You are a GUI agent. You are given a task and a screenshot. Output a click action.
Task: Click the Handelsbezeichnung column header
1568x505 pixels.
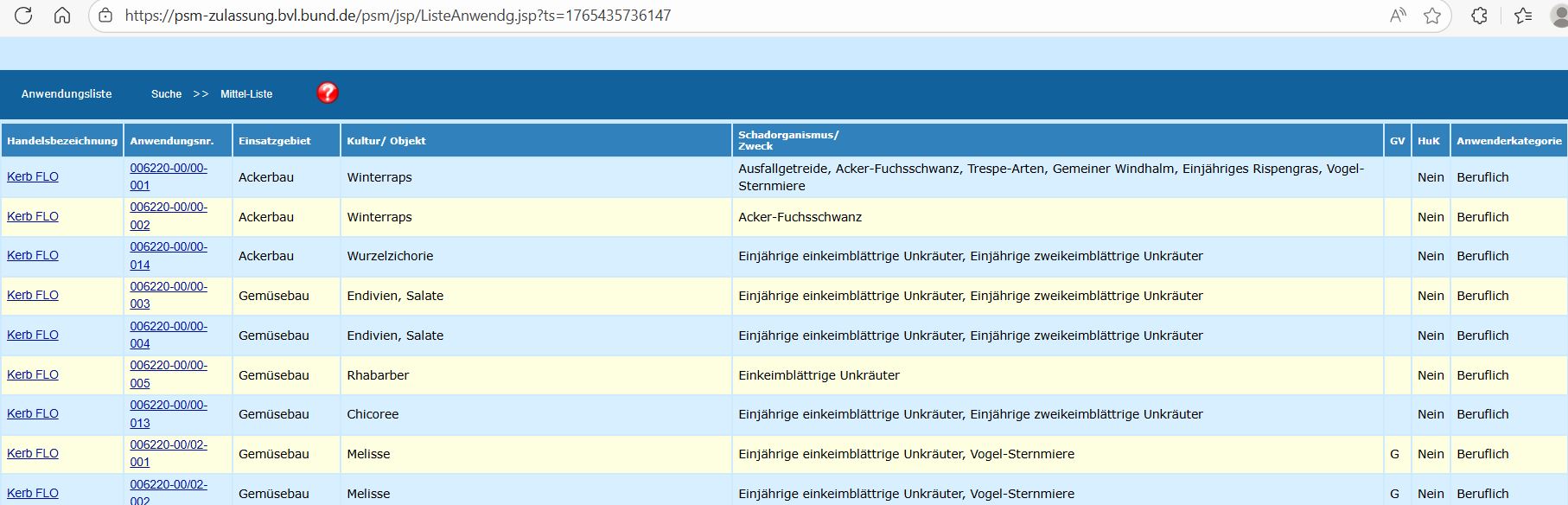coord(62,140)
